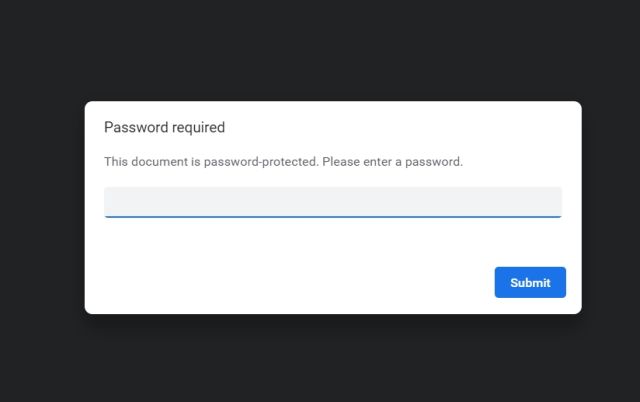Click the "Please enter a password" text
This screenshot has width=640, height=402.
393,161
